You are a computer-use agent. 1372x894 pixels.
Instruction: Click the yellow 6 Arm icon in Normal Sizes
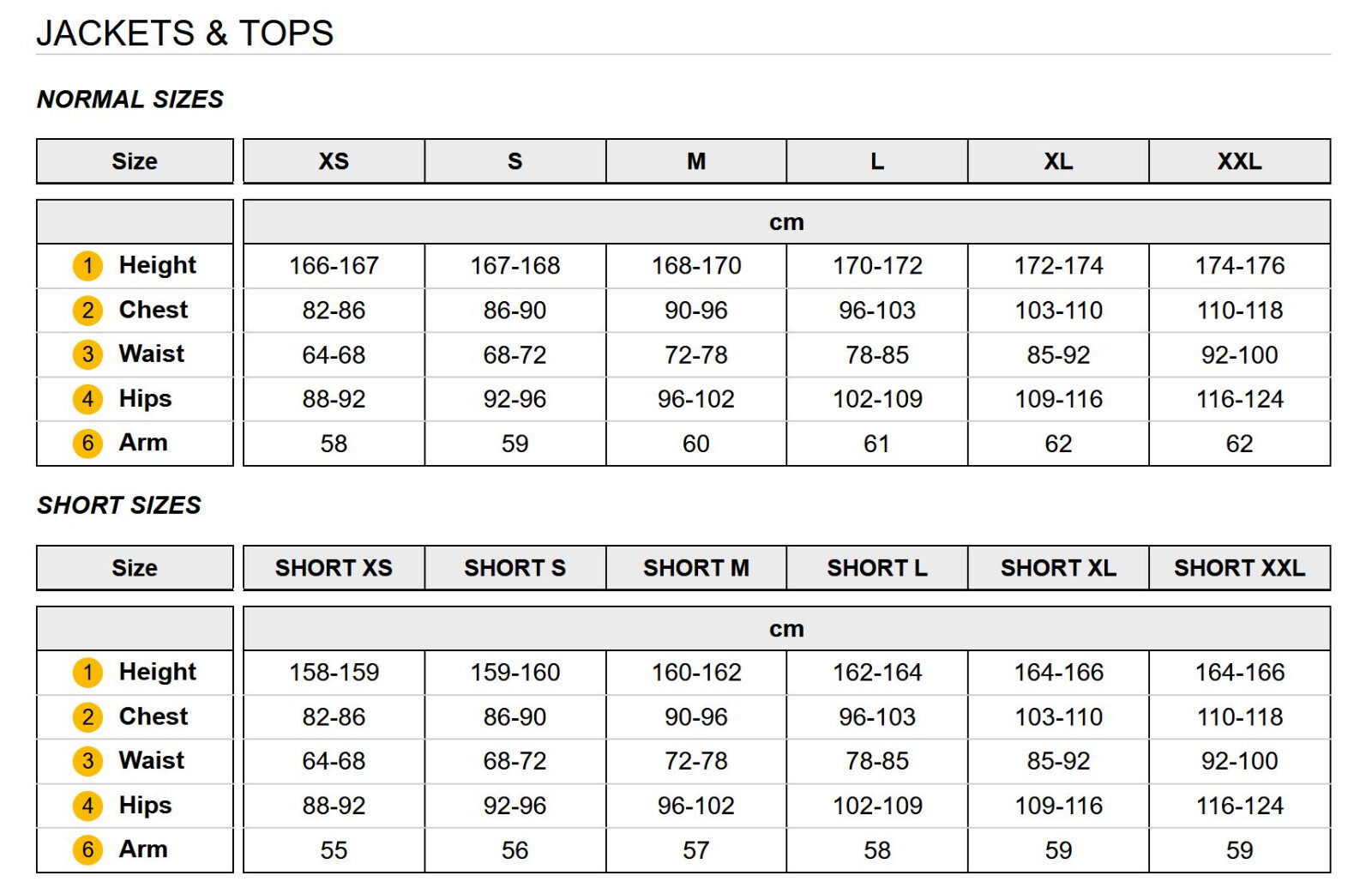pos(87,444)
